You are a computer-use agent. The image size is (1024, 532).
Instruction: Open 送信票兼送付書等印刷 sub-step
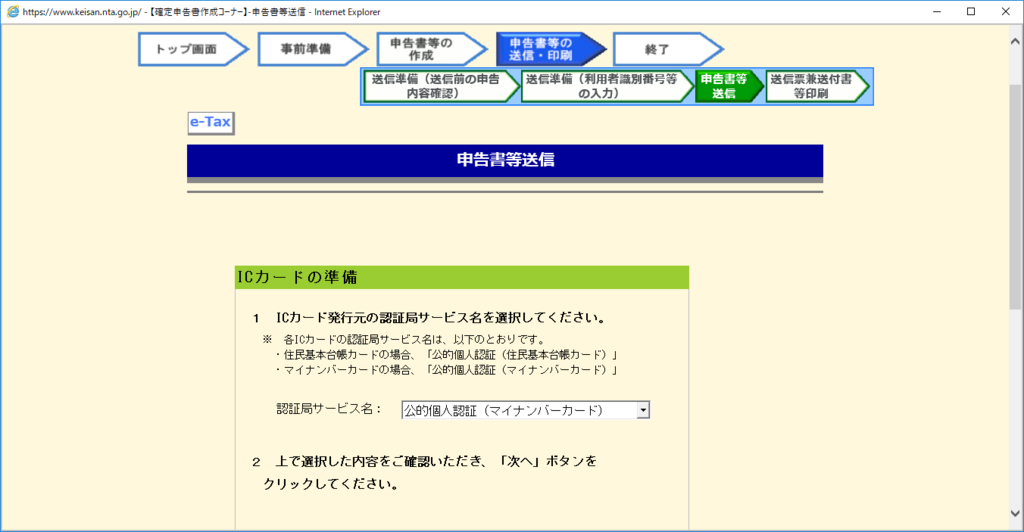pos(817,86)
